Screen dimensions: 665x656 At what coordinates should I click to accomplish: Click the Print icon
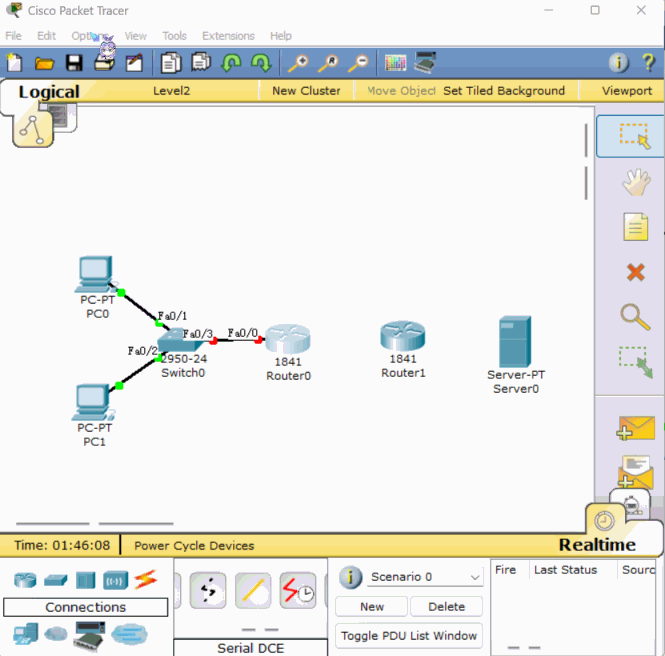[104, 63]
